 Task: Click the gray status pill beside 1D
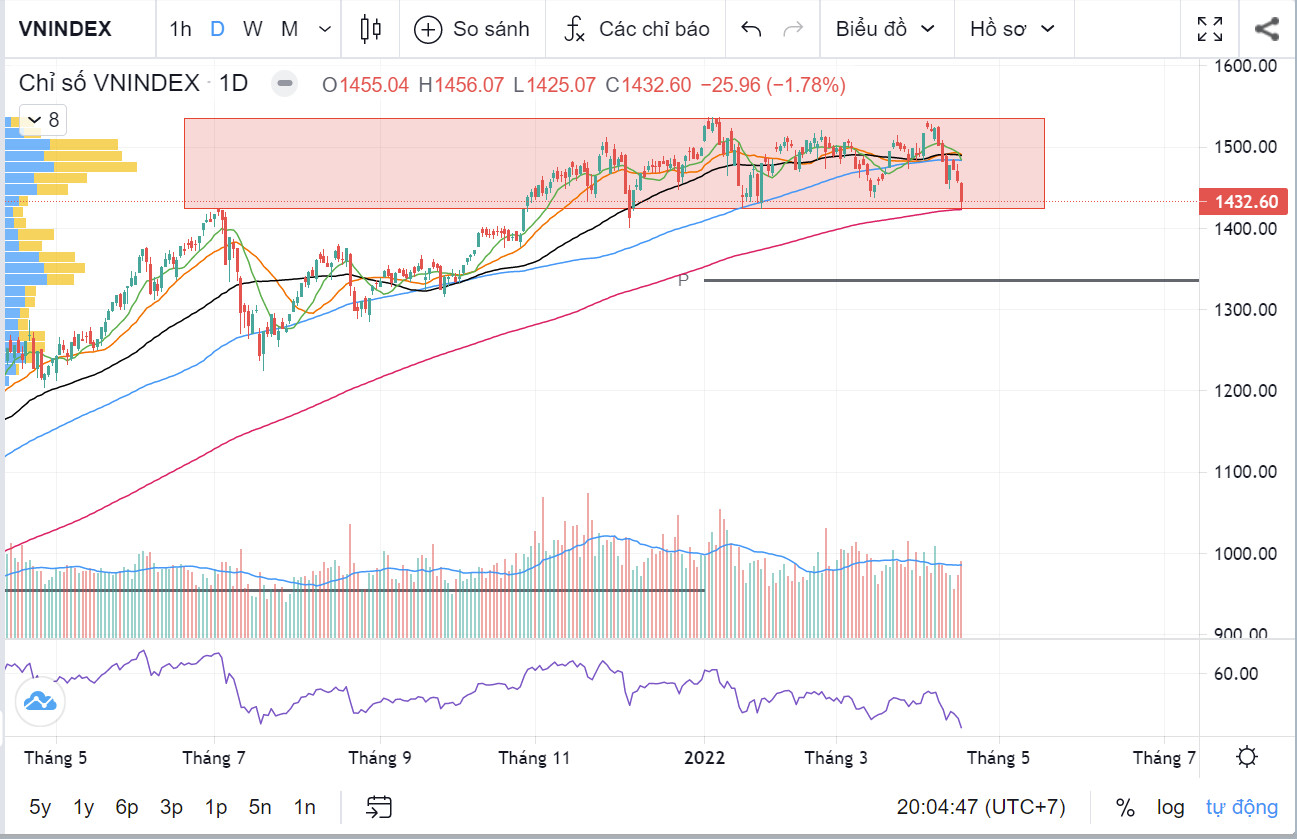pos(285,84)
